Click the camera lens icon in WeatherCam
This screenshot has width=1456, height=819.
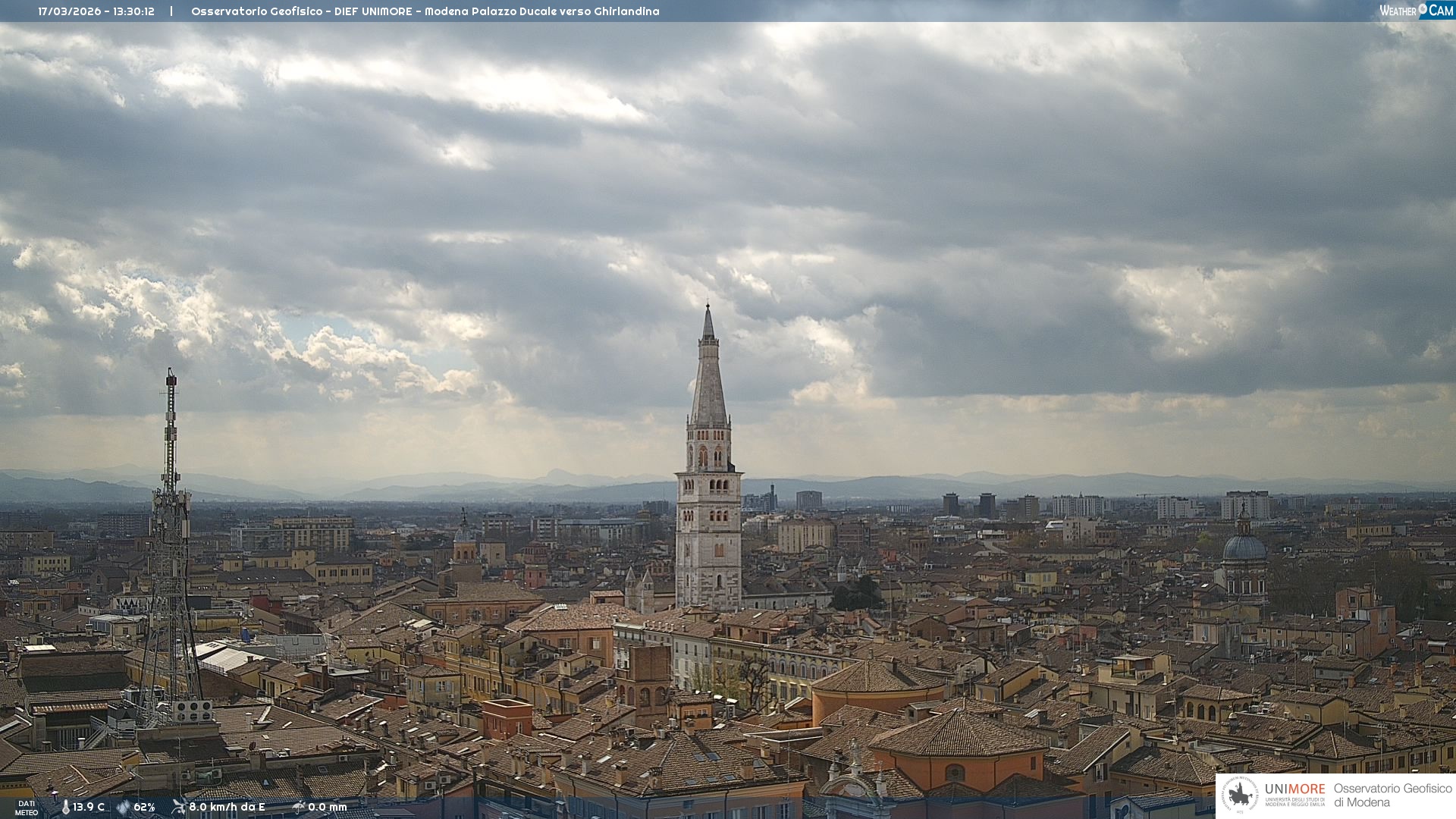(1423, 9)
